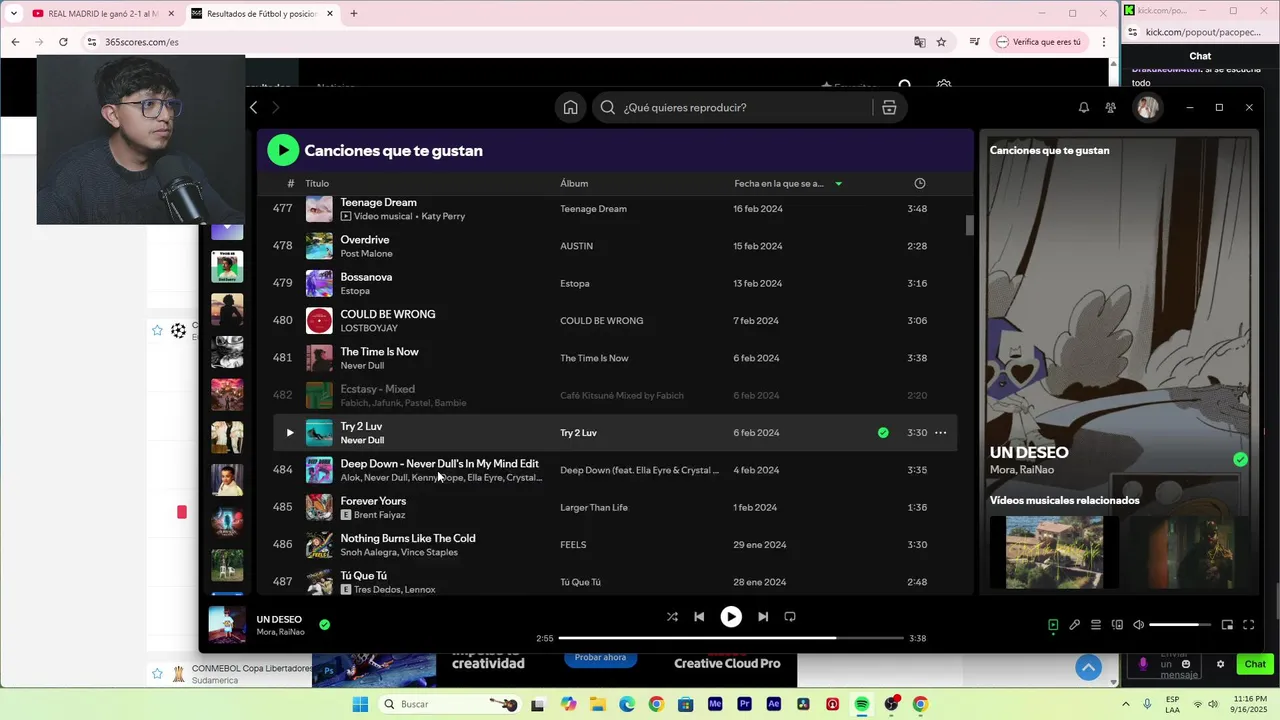
Task: Open a new Chrome tab
Action: (x=353, y=14)
